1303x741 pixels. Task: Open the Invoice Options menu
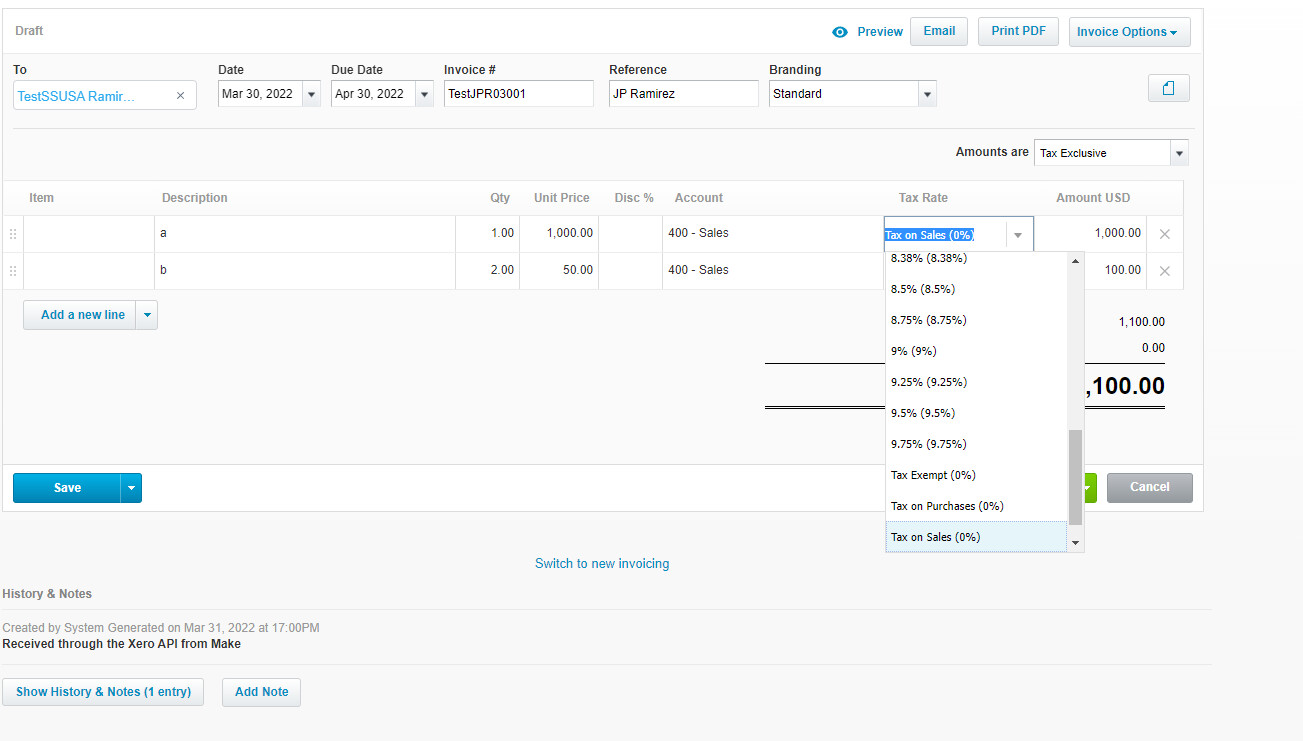coord(1129,32)
